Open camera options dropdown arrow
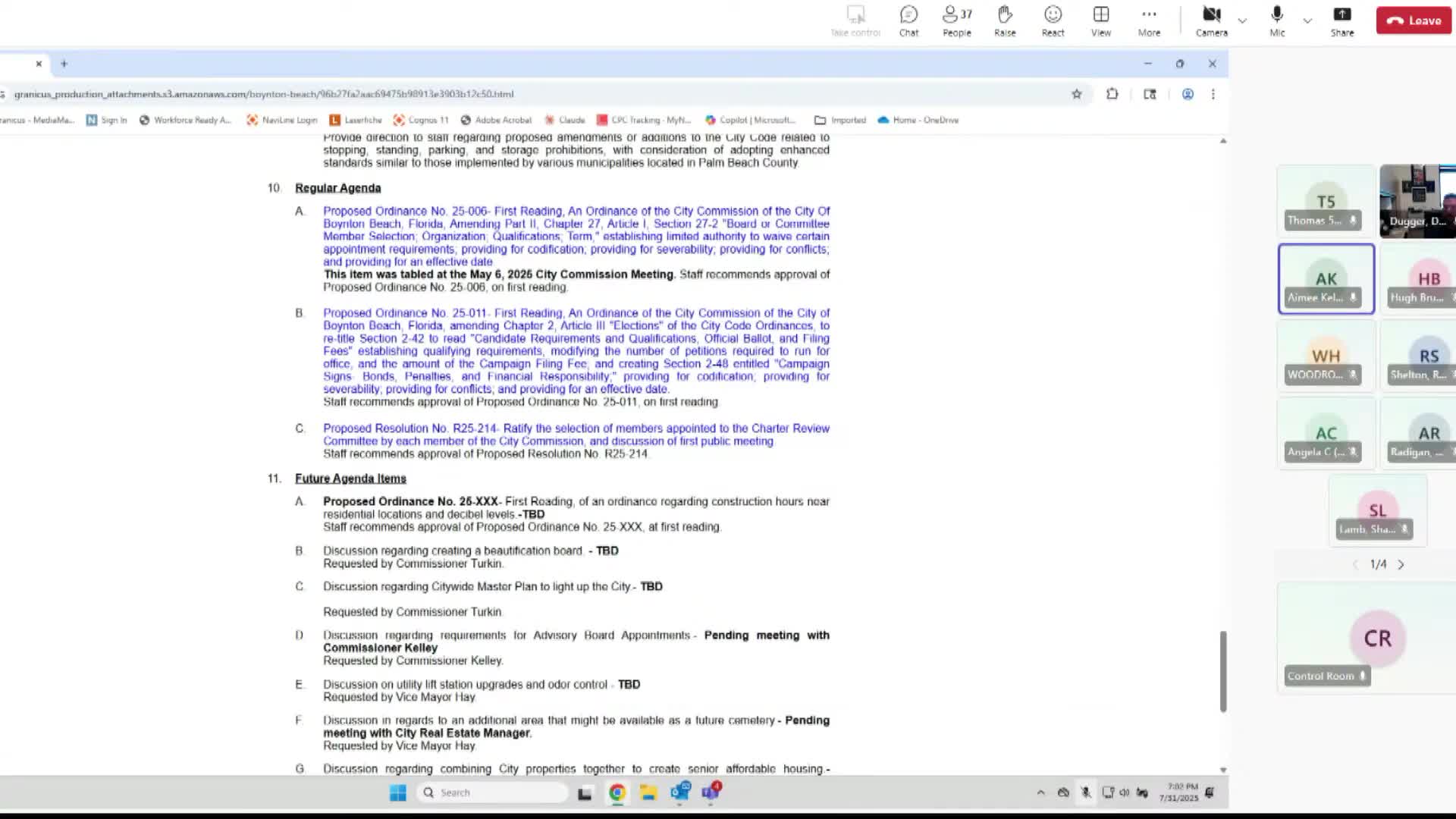This screenshot has width=1456, height=819. point(1242,21)
